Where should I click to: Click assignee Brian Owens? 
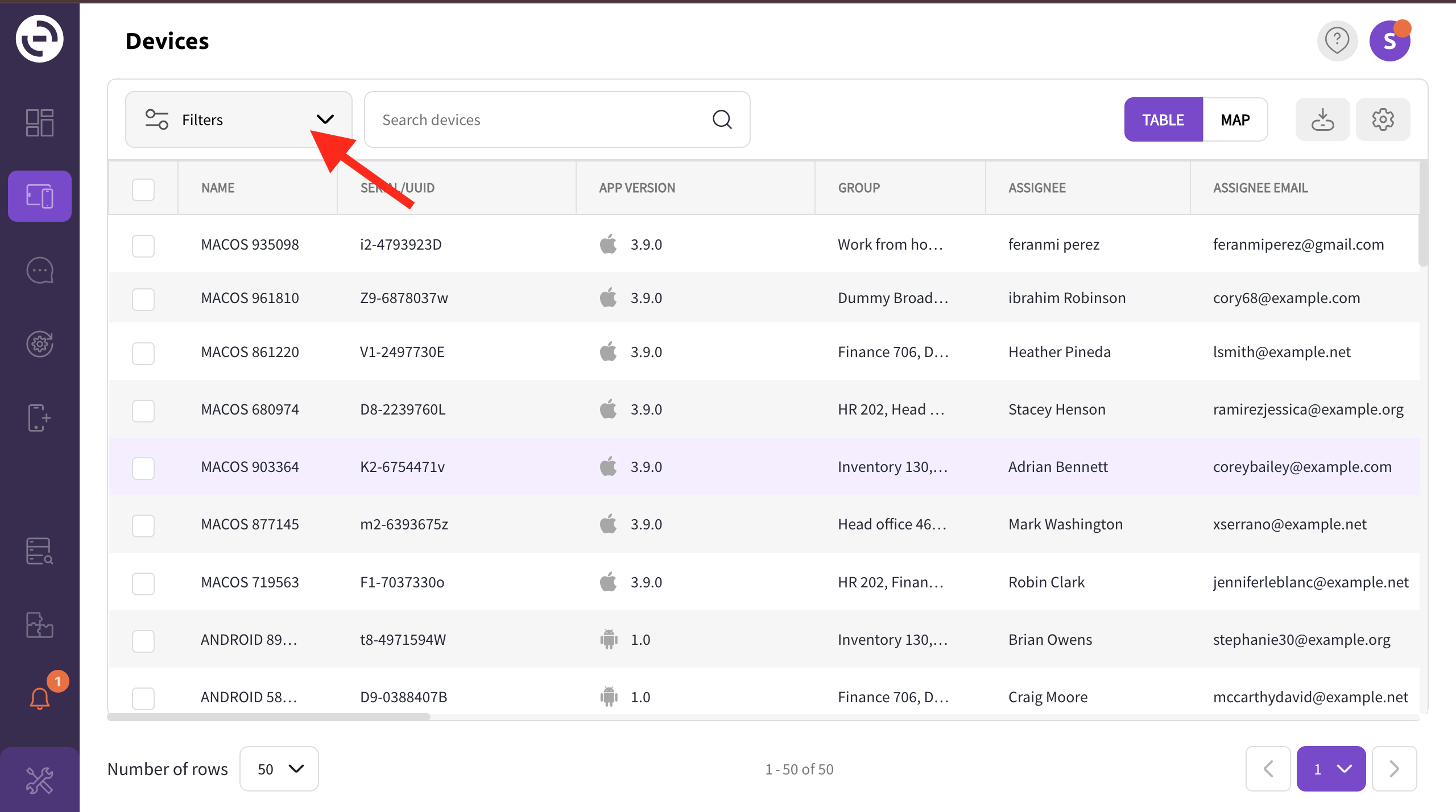point(1050,640)
